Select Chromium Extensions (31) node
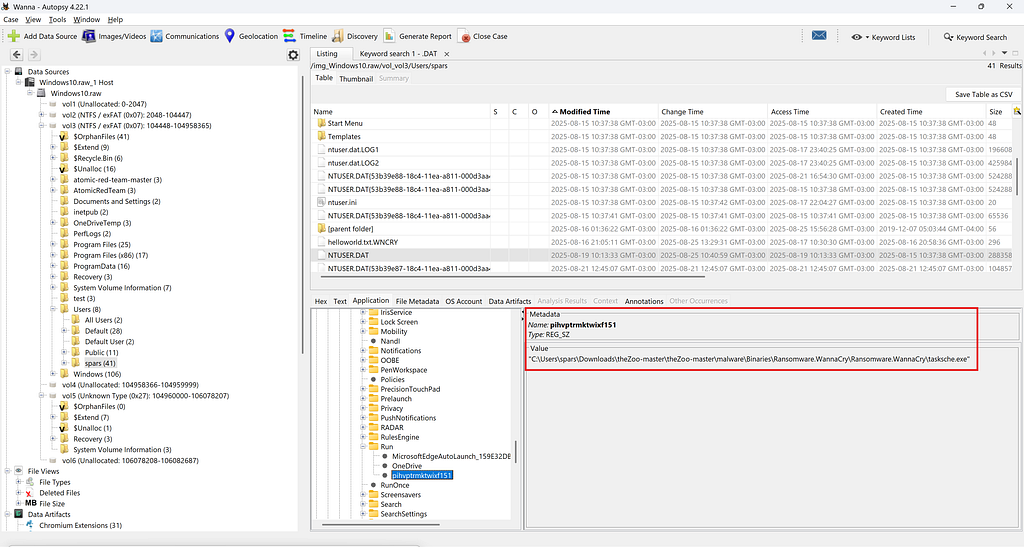The width and height of the screenshot is (1024, 547). (80, 525)
